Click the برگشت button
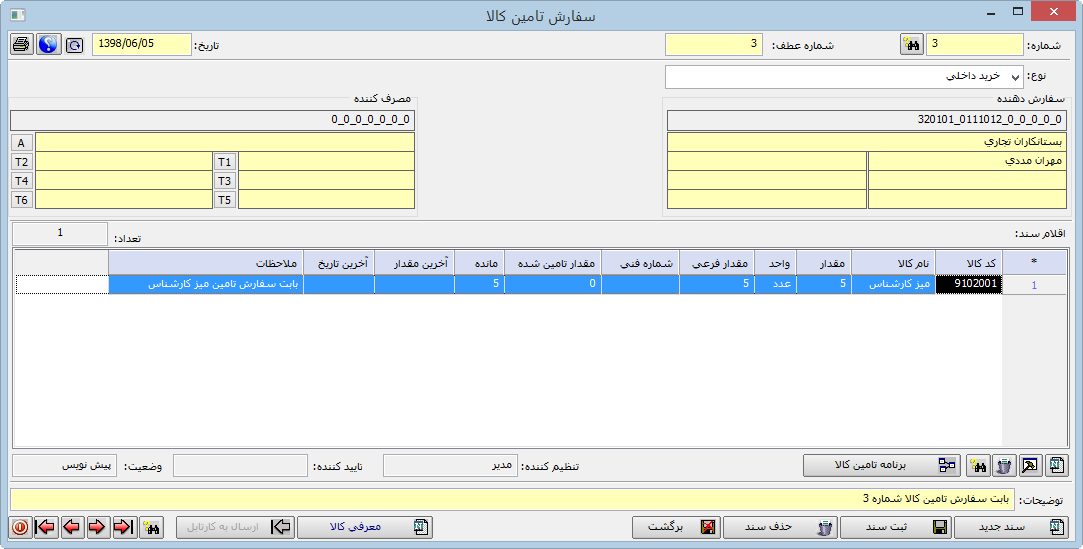 (x=676, y=527)
